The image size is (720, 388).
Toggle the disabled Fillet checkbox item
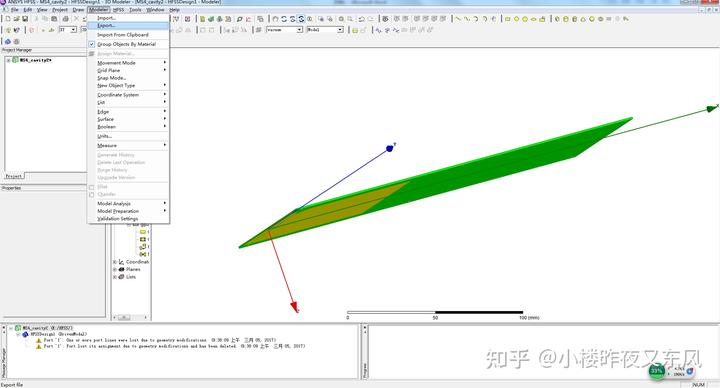pyautogui.click(x=91, y=187)
